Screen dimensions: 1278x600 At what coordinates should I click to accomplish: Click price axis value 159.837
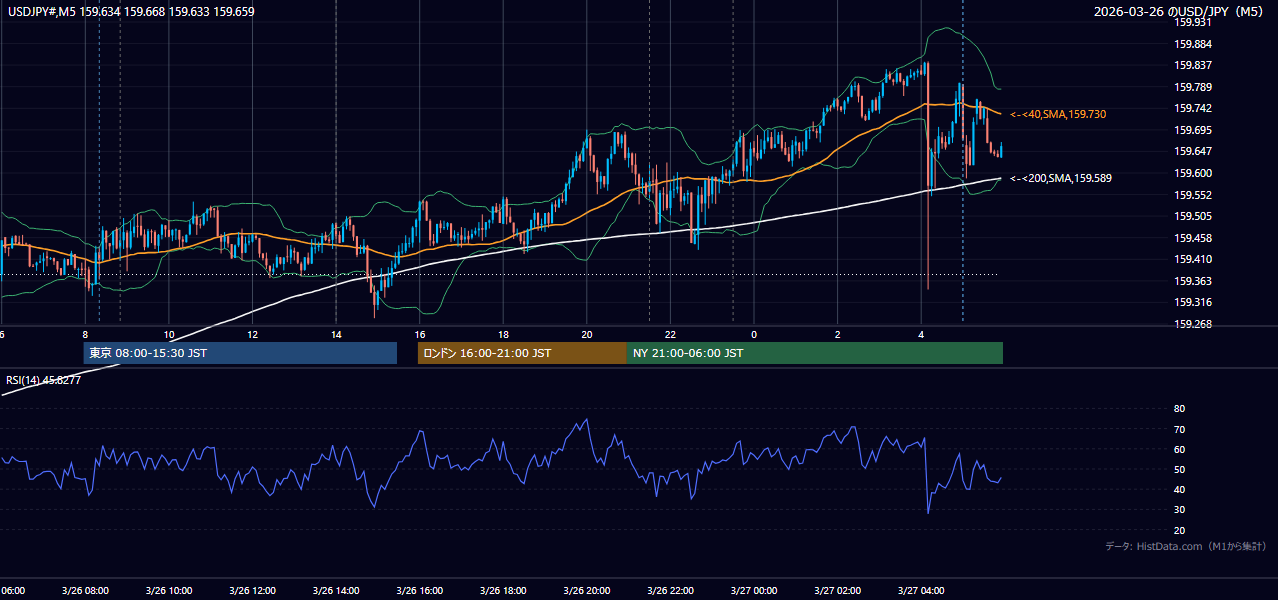tap(1193, 65)
